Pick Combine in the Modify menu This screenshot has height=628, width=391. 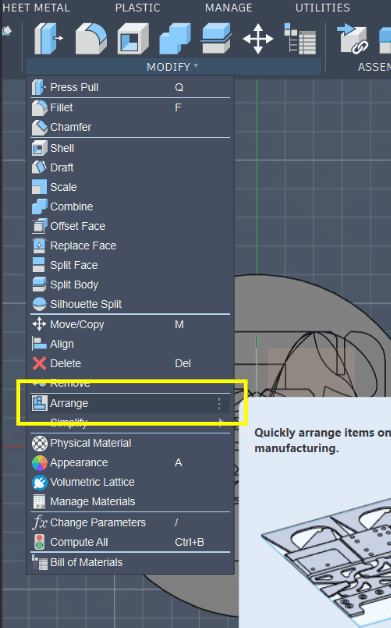[130, 207]
